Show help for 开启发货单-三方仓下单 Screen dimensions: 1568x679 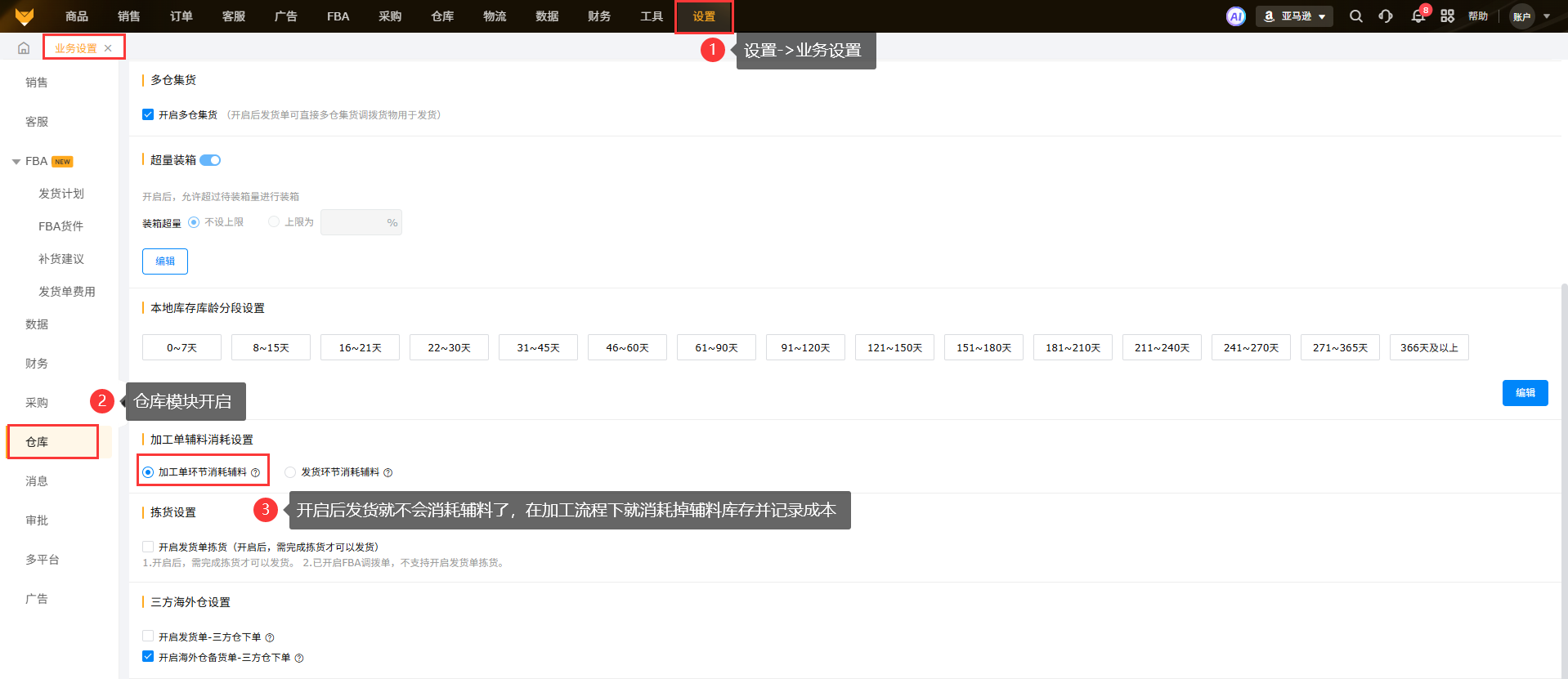[270, 637]
